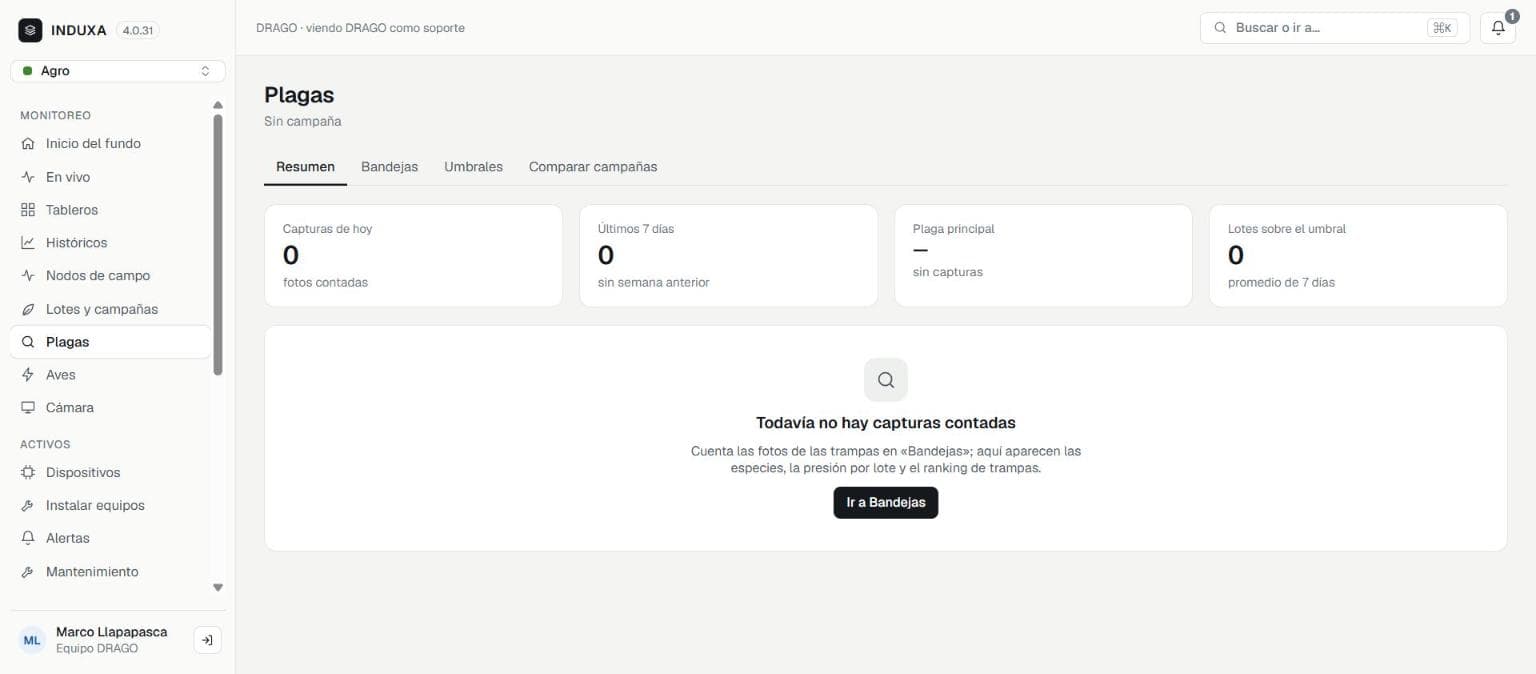Click the 'promedio de 7 días' caption
This screenshot has height=674, width=1536.
tap(1281, 283)
